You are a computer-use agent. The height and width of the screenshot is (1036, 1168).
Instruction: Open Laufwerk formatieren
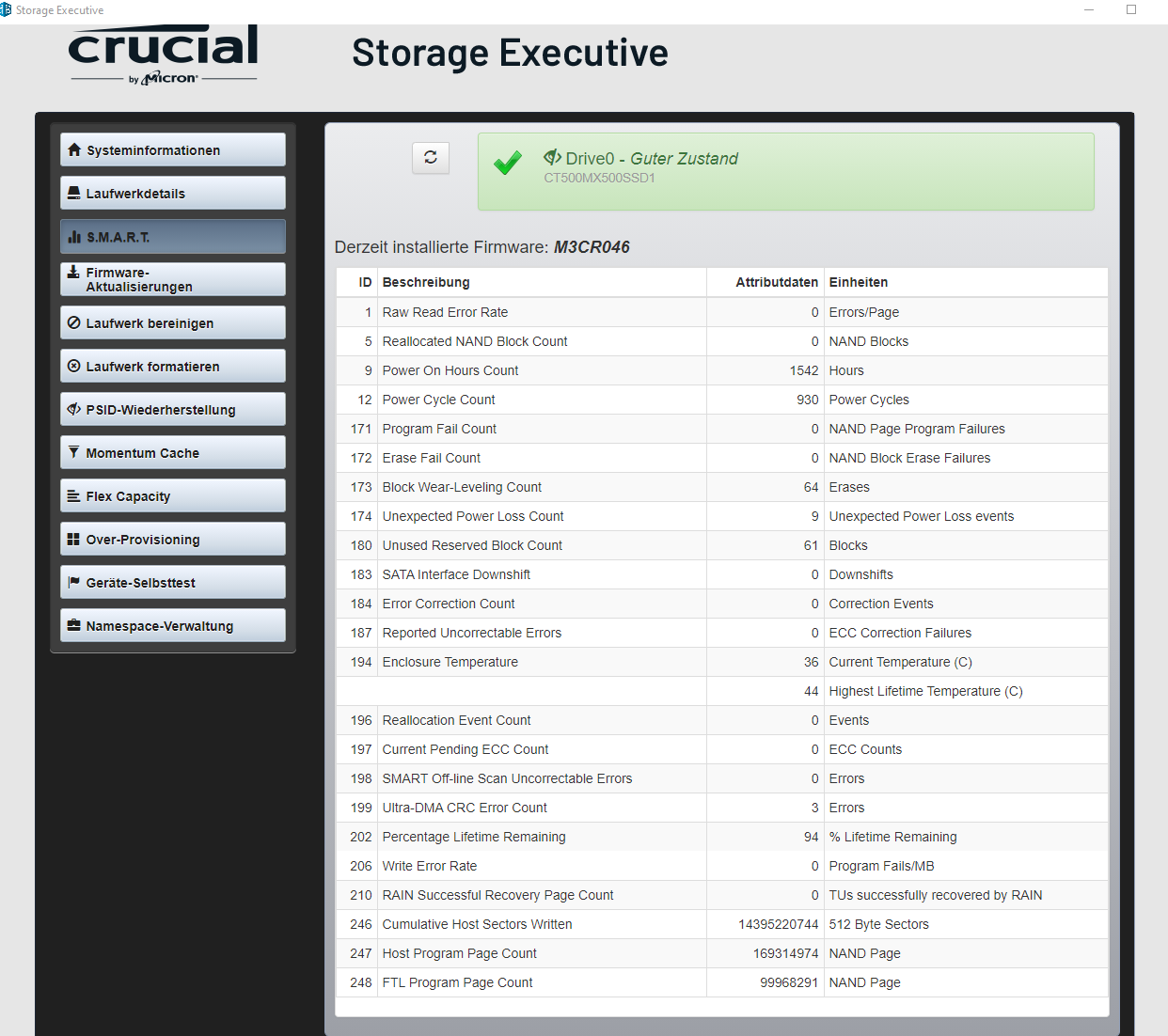click(173, 366)
